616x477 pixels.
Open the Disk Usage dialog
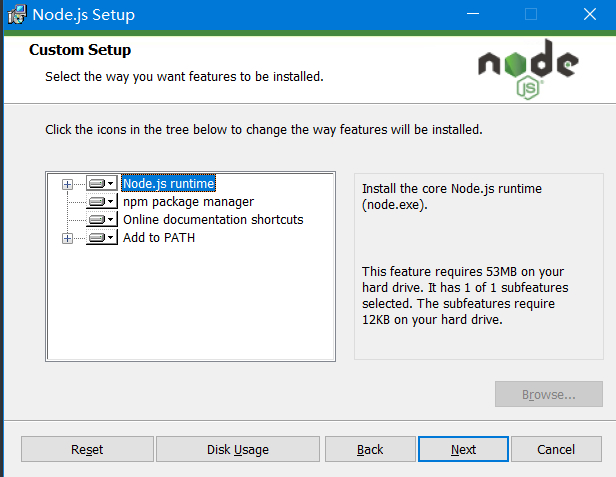(x=238, y=449)
